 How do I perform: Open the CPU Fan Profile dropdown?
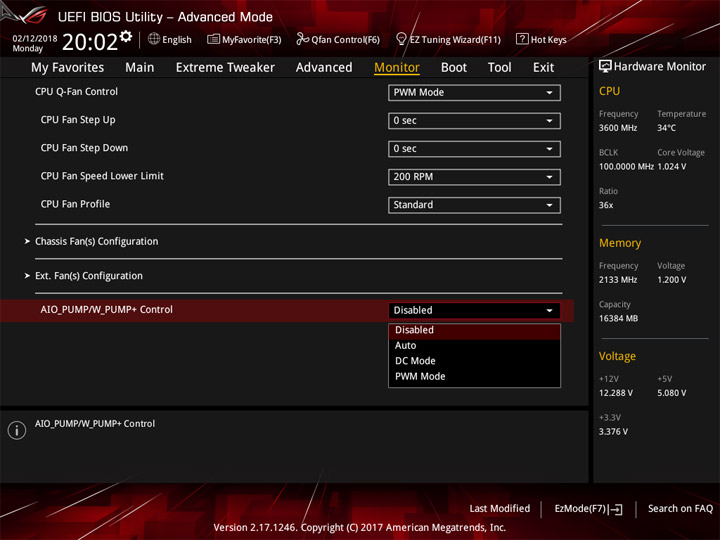[x=474, y=205]
